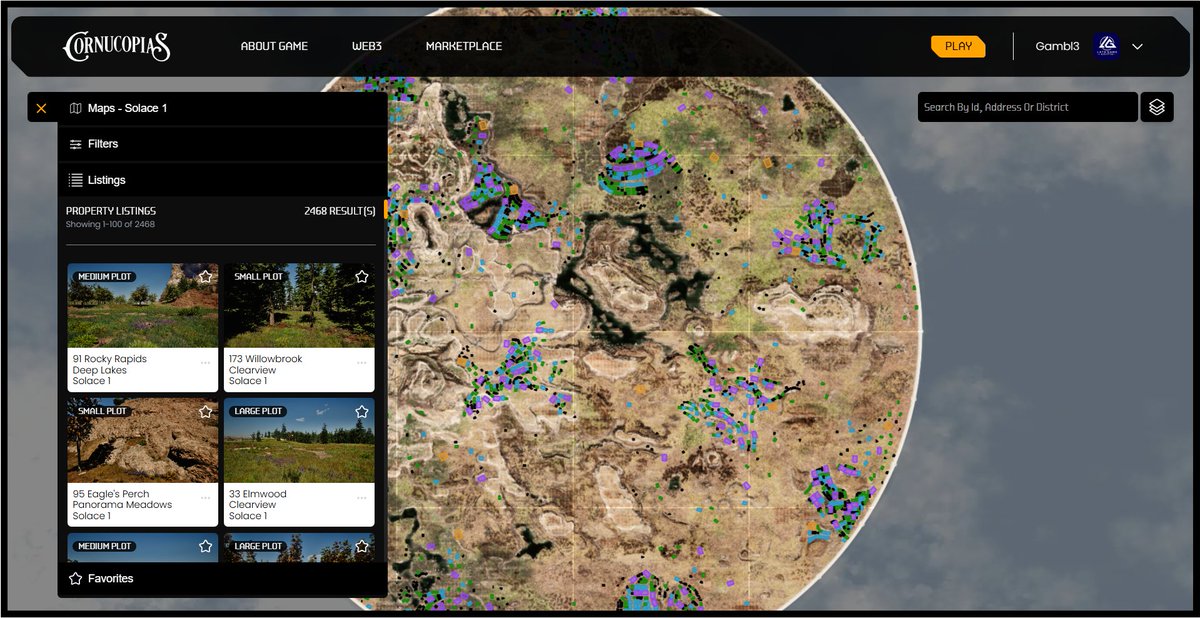Click the 173 Willowbrook address text
Screen dimensions: 1200x618
coord(265,359)
